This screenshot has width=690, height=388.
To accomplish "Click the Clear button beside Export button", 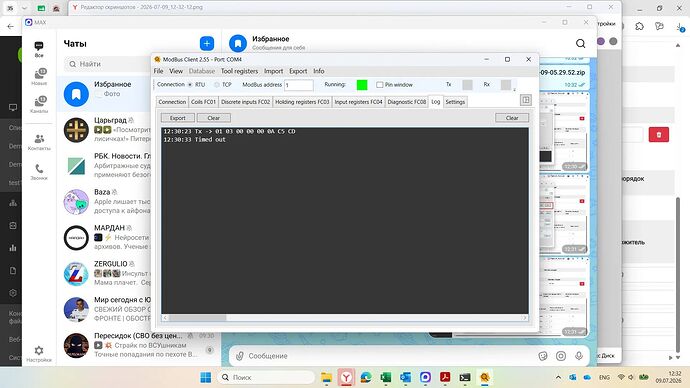I will click(x=213, y=118).
